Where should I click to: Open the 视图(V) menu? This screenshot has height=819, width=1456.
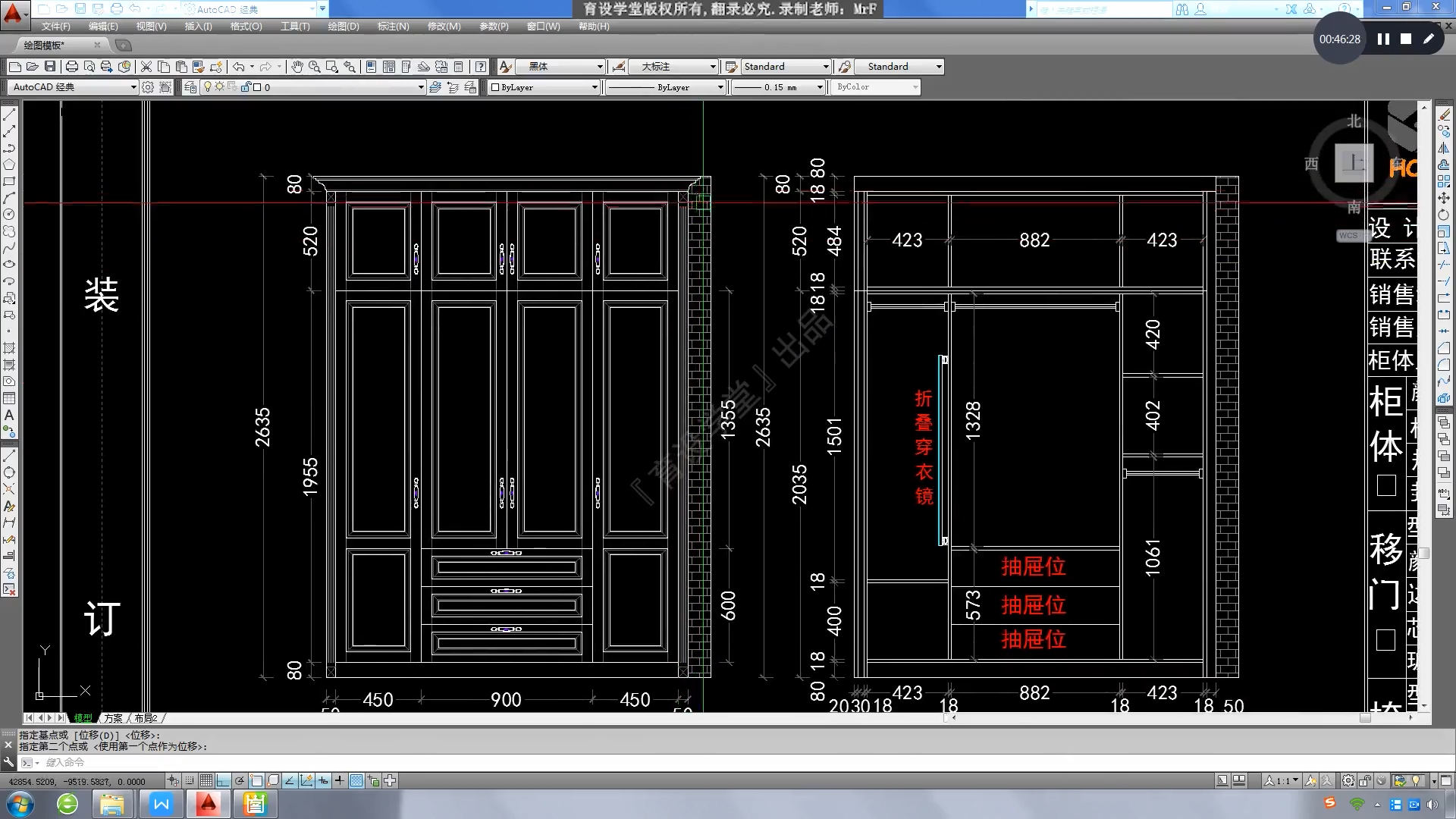click(151, 27)
